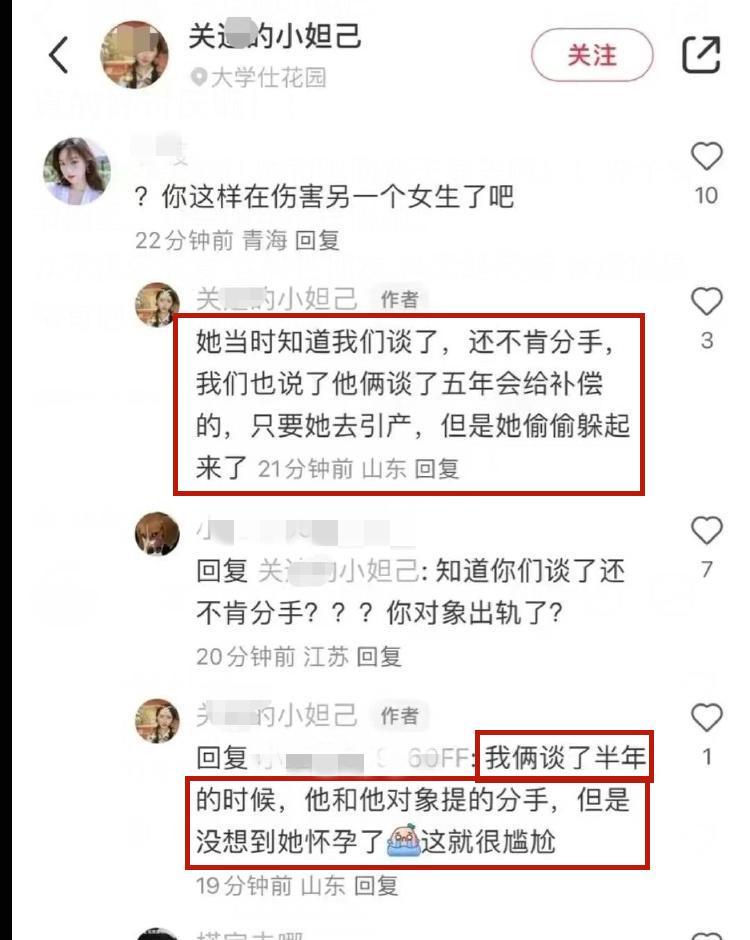The image size is (750, 940).
Task: Tap author avatar beside the 我俩谈了半年 reply
Action: click(157, 721)
